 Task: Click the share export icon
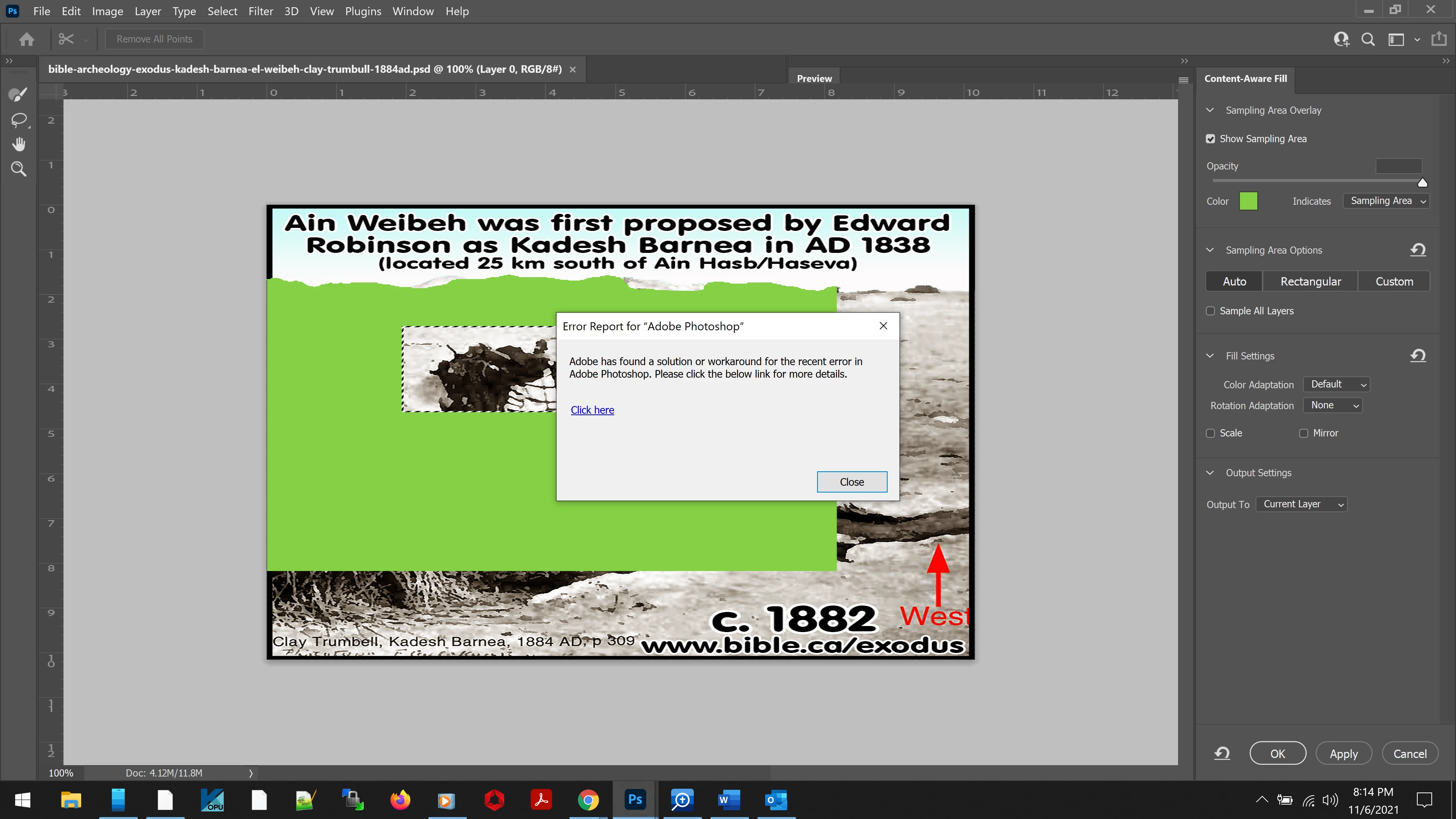pos(1439,39)
